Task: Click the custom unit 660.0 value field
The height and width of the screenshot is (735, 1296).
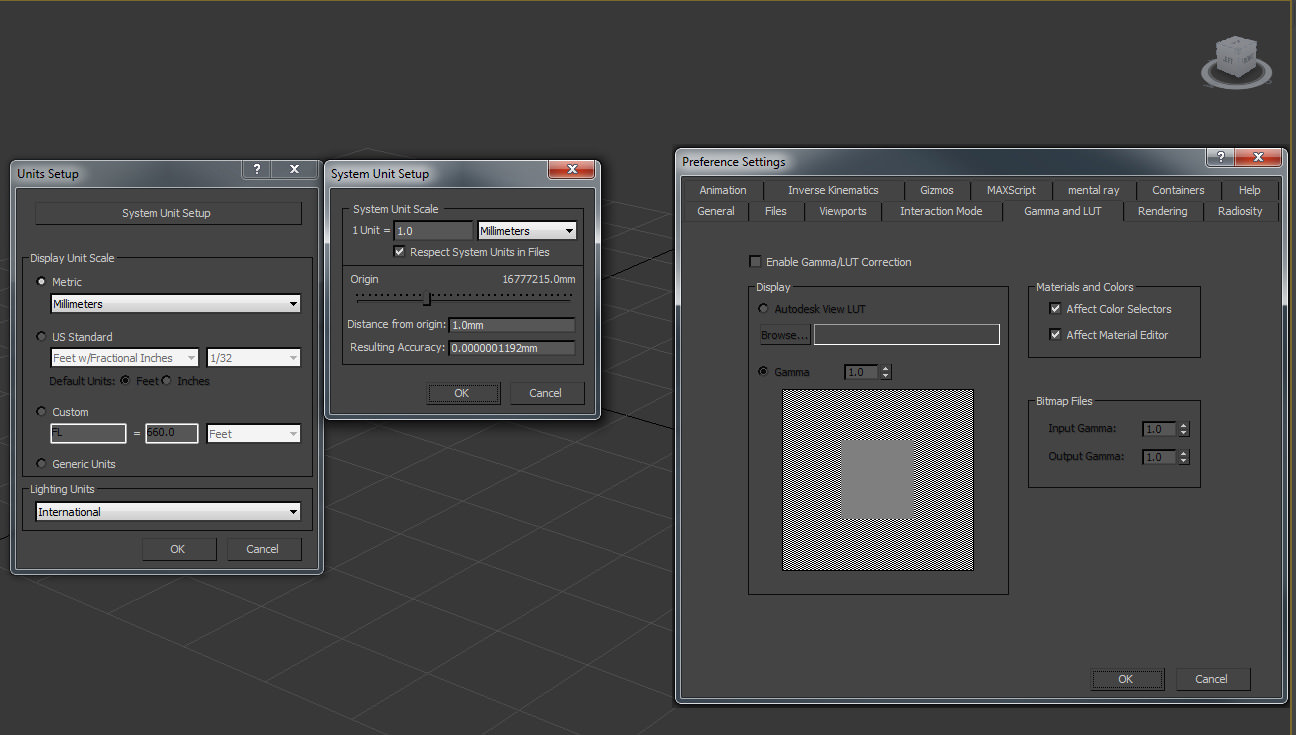Action: click(x=172, y=434)
